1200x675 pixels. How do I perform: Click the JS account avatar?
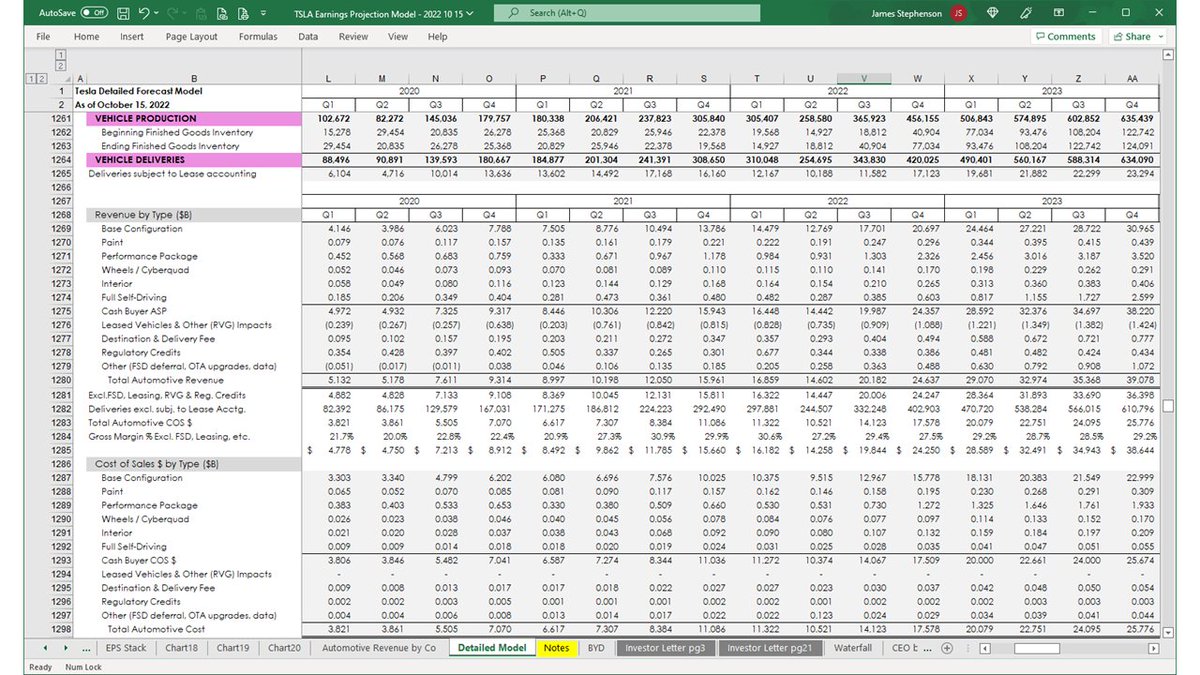tap(959, 13)
